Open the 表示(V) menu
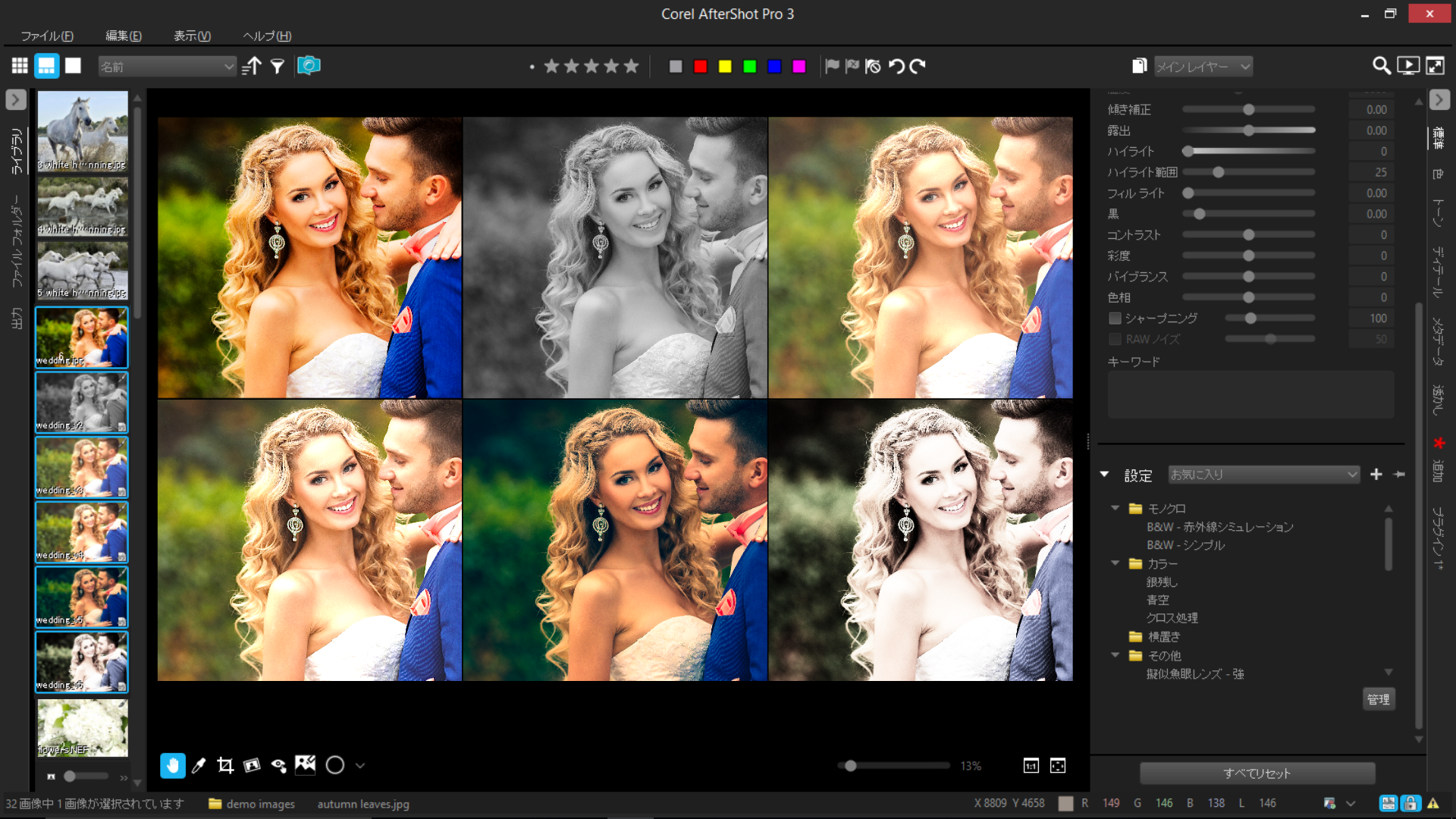 [x=192, y=36]
